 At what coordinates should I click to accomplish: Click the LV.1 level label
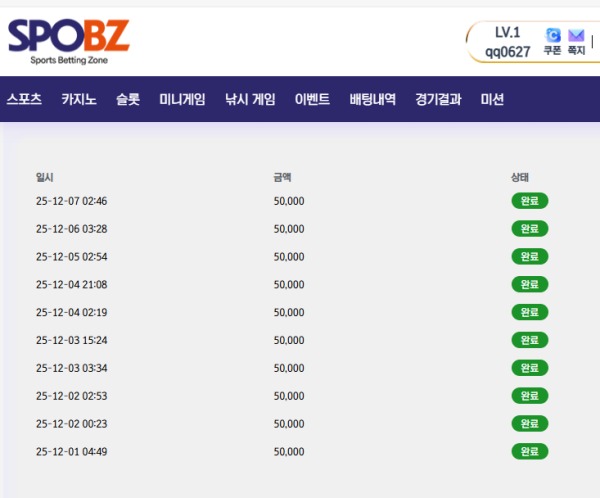tap(508, 32)
